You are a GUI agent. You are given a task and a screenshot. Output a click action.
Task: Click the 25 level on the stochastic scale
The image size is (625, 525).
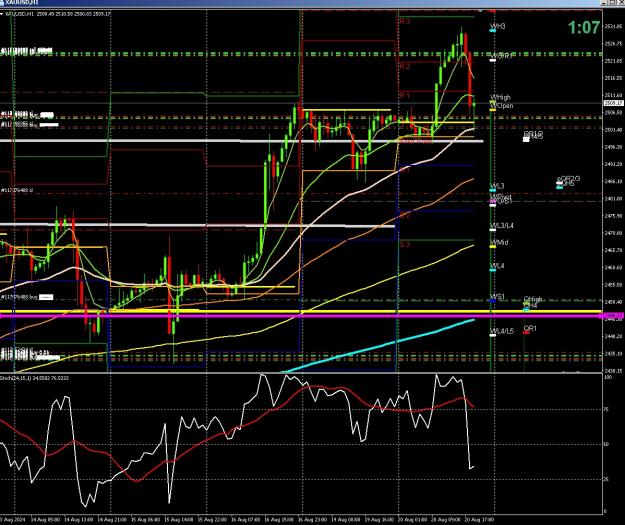click(x=607, y=479)
